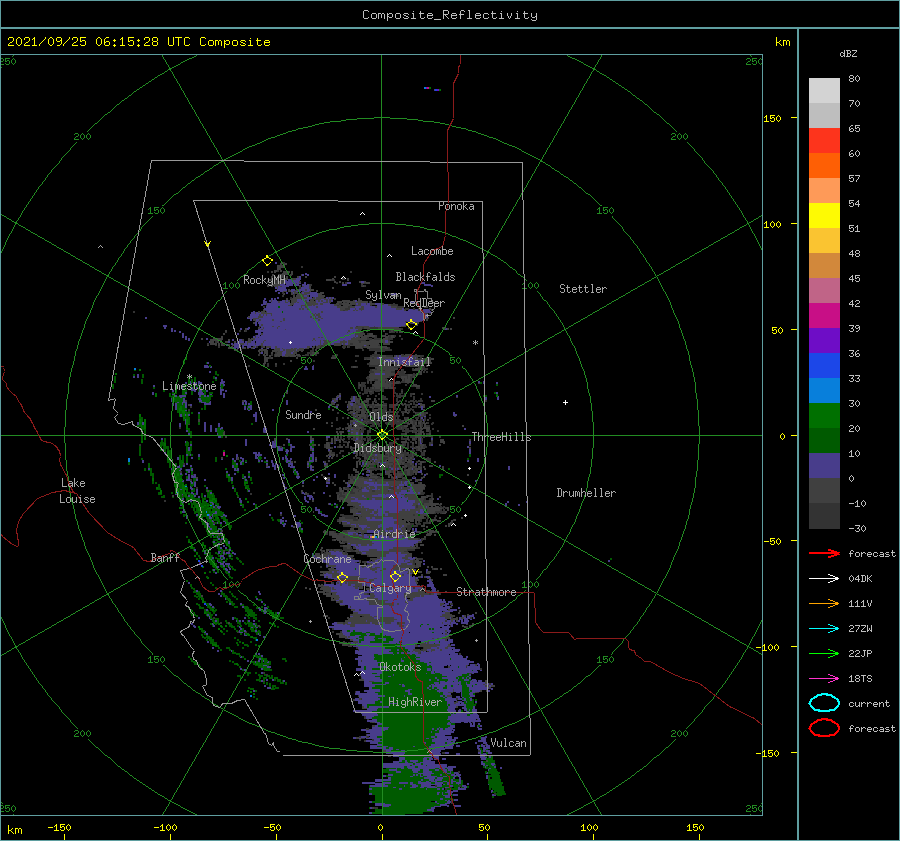Click the Airdrie city label
The image size is (900, 841).
394,534
